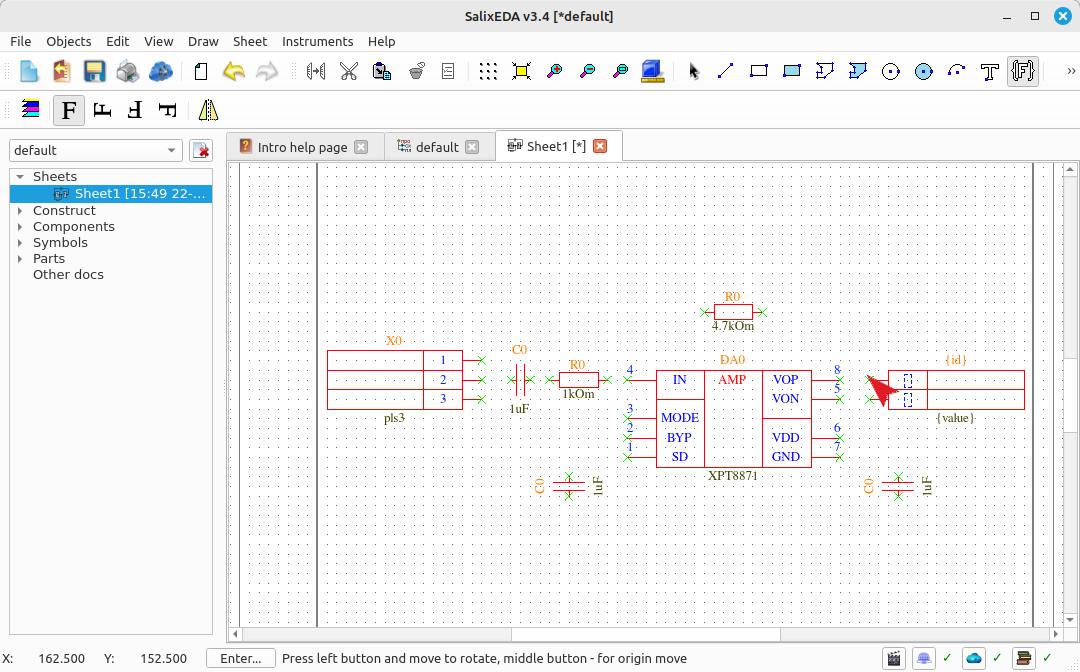Toggle the upright F orientation button
The image size is (1080, 672).
(69, 110)
